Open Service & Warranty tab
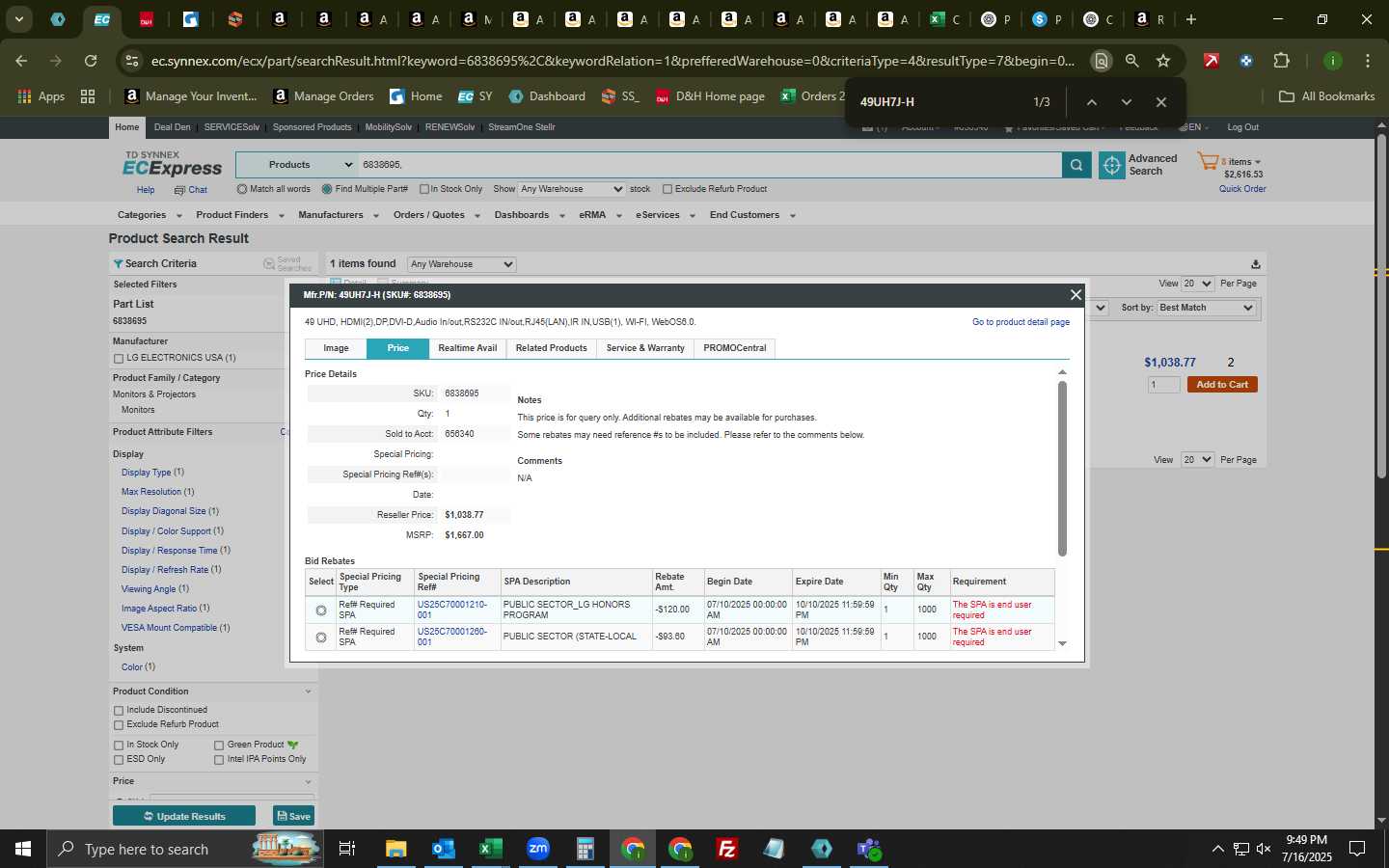Viewport: 1389px width, 868px height. [645, 348]
